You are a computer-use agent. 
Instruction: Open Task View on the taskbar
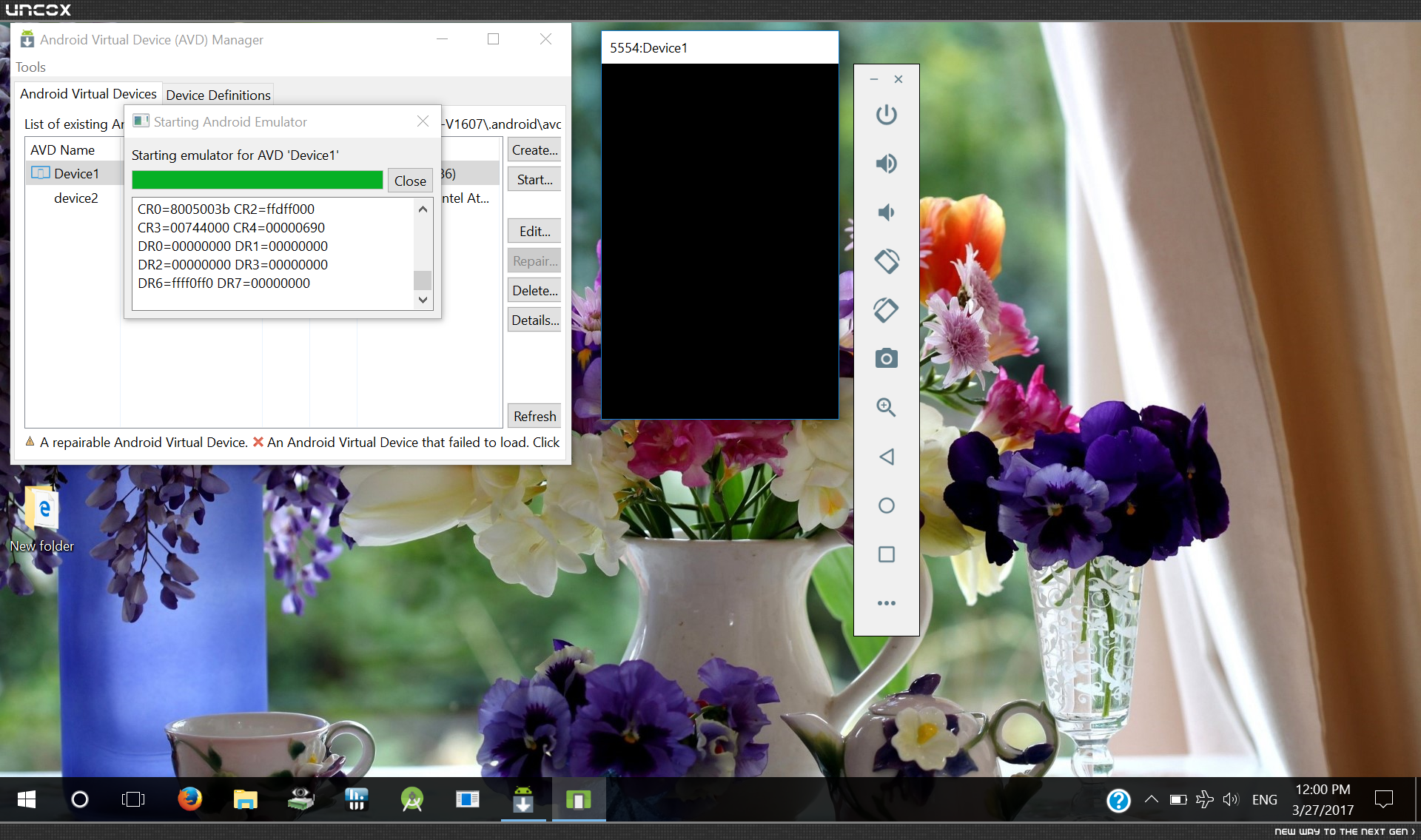click(x=133, y=799)
